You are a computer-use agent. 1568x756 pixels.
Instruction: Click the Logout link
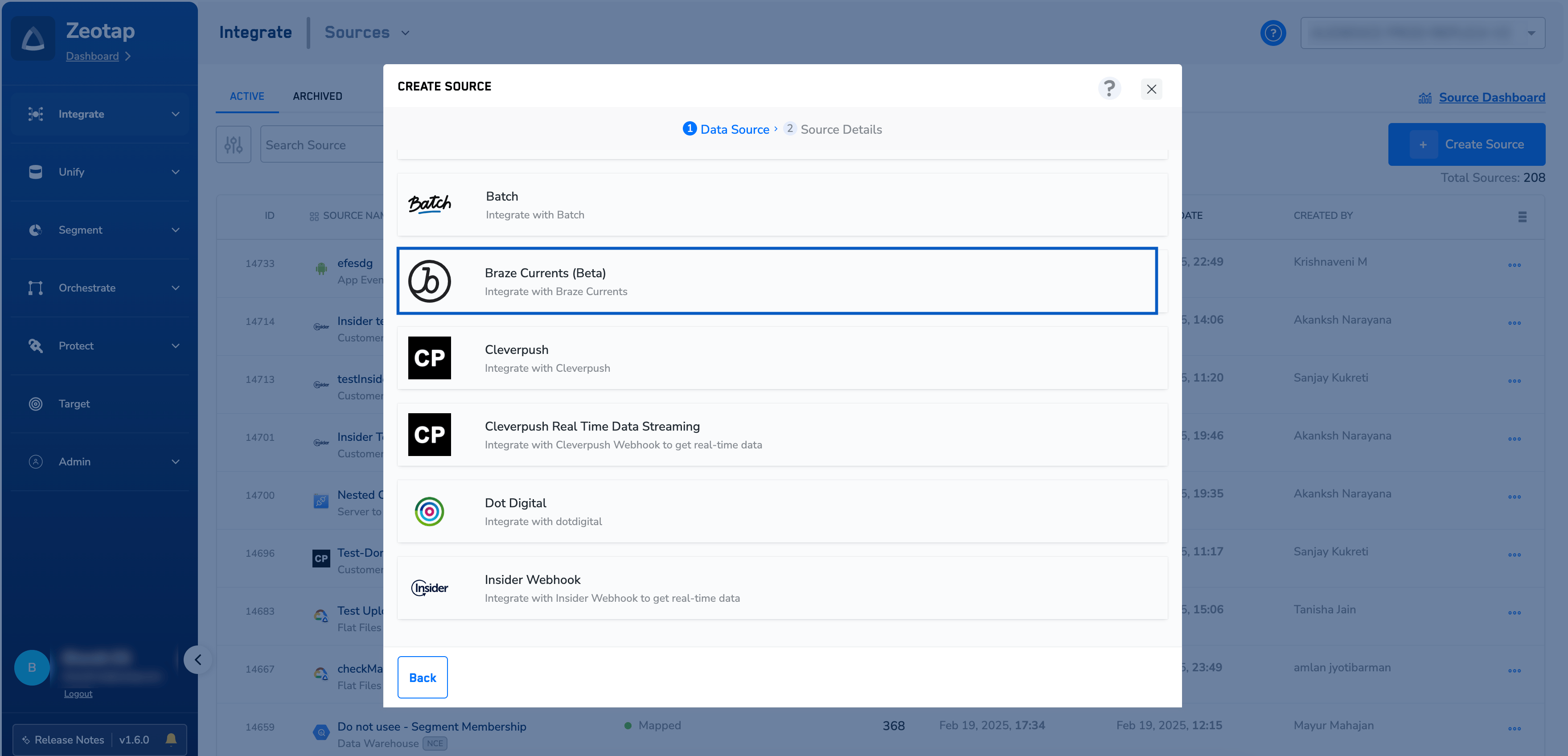click(x=78, y=694)
